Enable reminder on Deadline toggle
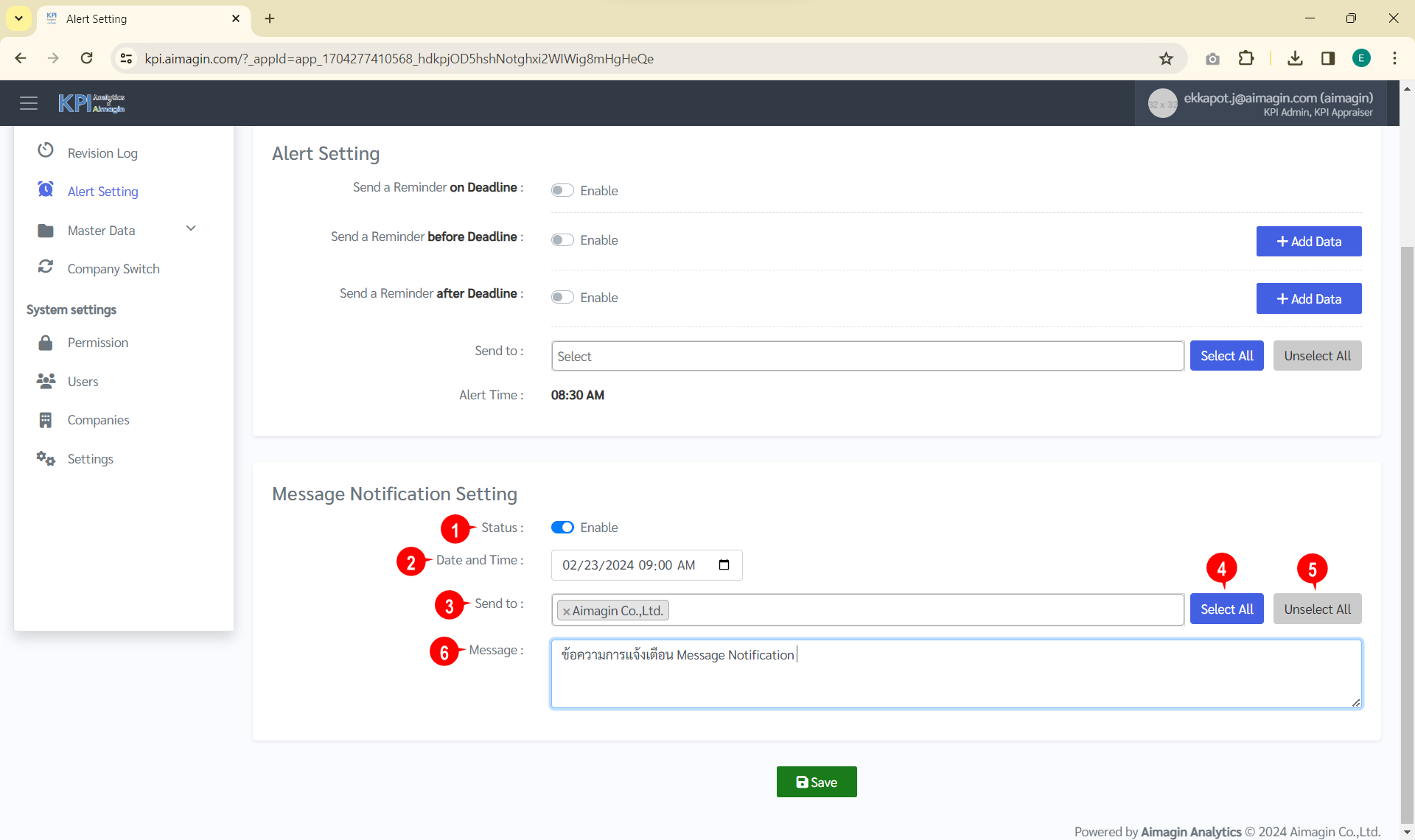 [562, 191]
